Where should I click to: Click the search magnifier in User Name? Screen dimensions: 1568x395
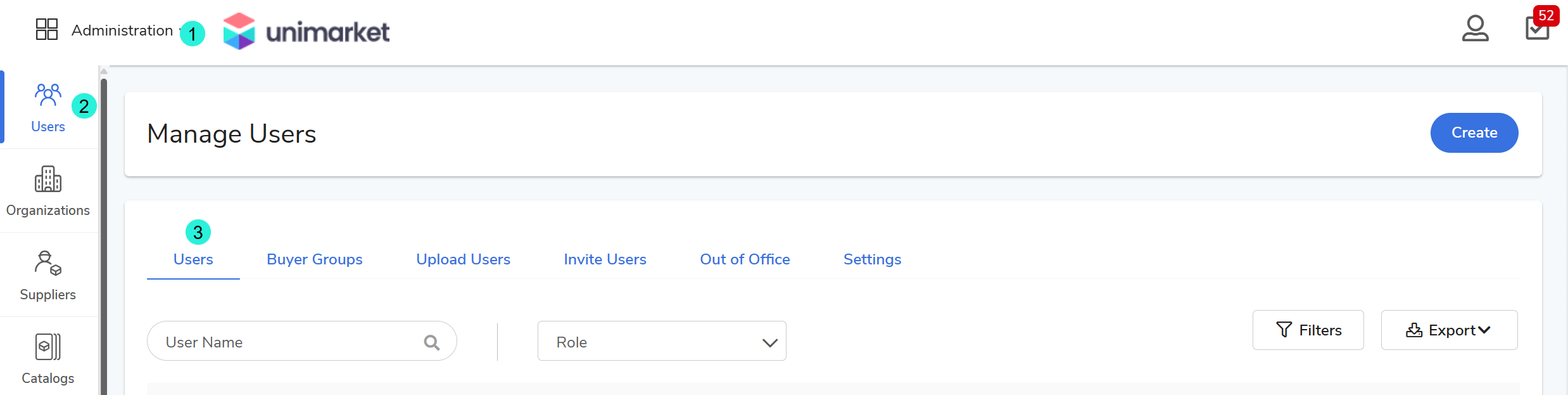432,342
